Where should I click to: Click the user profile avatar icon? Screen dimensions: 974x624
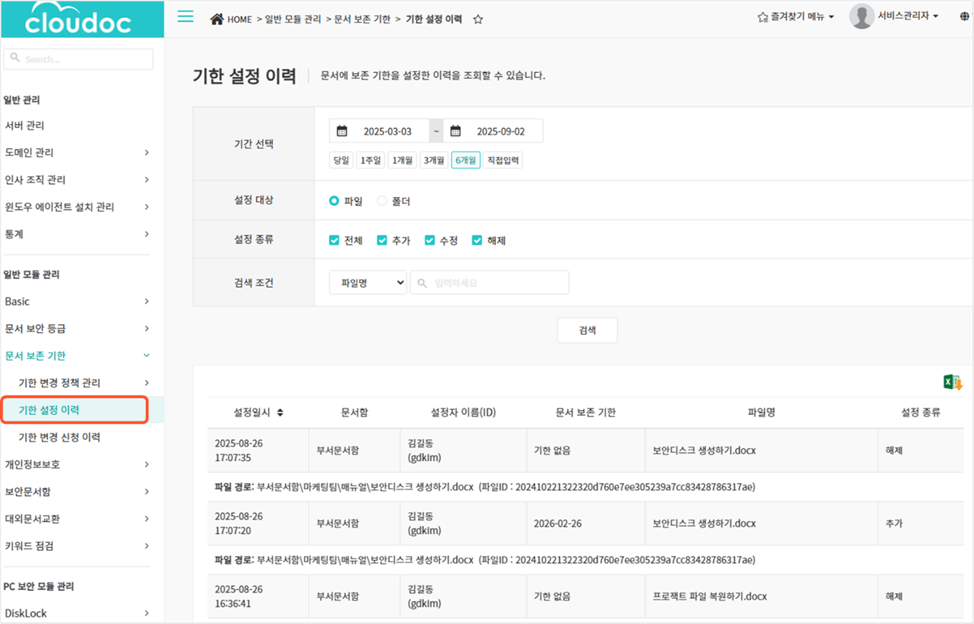click(861, 17)
